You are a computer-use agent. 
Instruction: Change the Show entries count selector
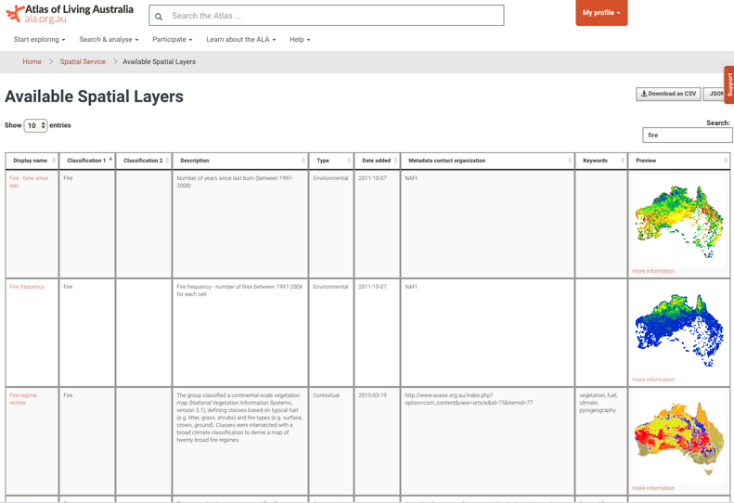tap(36, 126)
